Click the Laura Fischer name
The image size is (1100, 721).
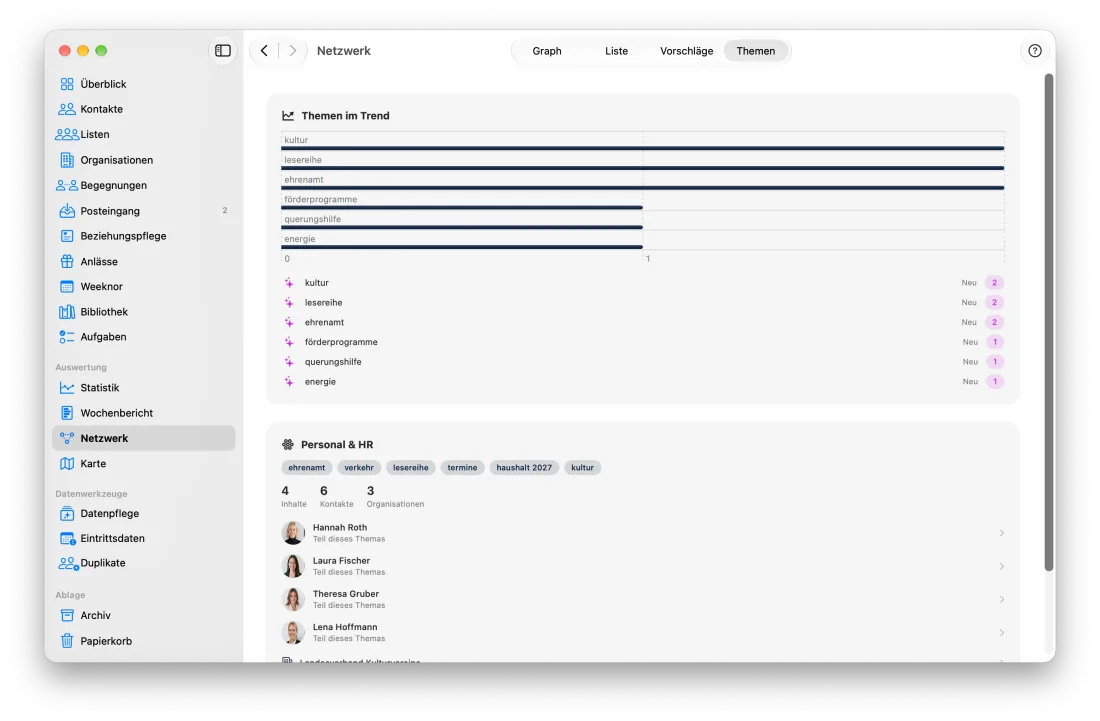click(341, 561)
